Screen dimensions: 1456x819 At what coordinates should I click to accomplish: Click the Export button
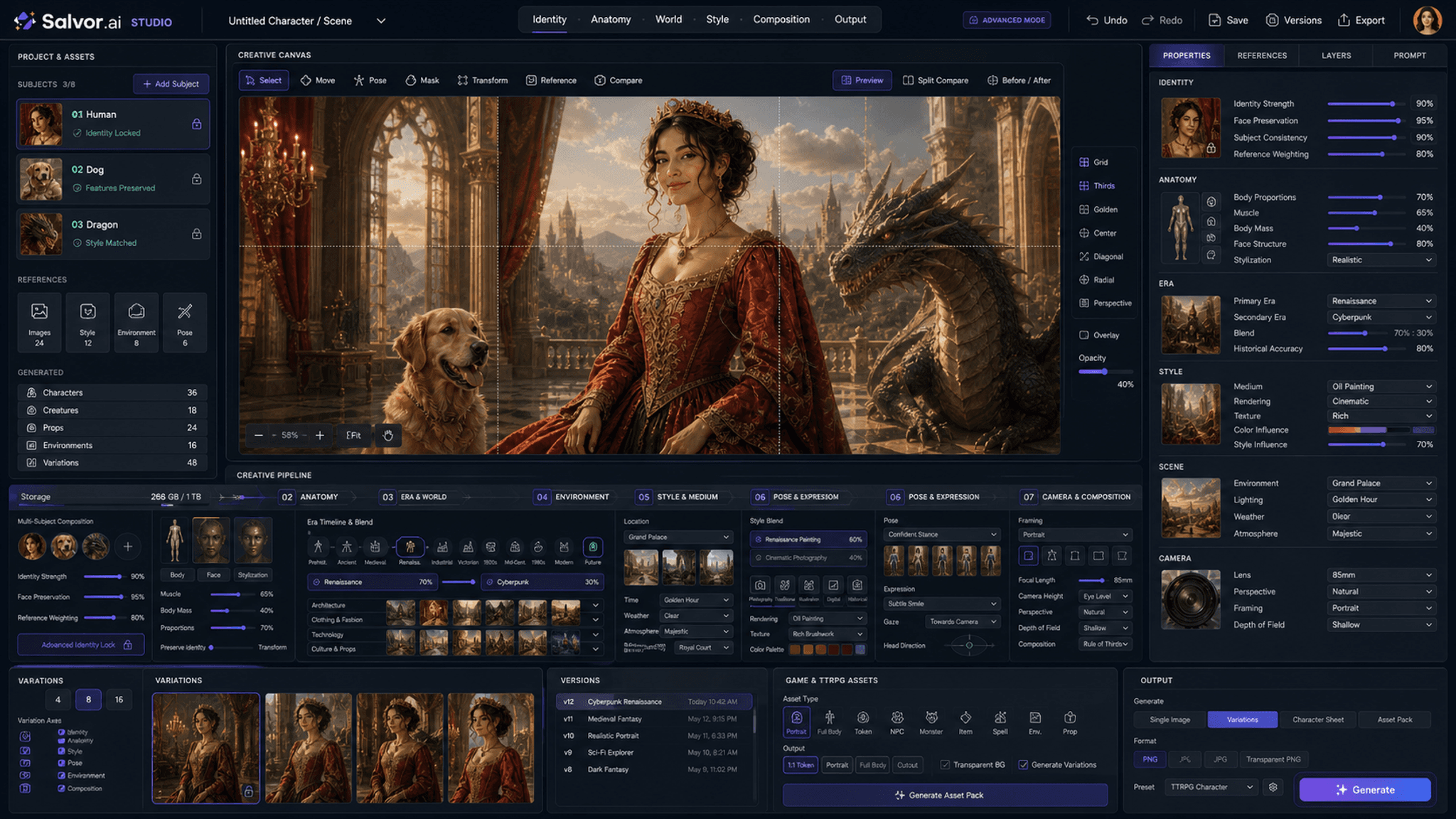tap(1361, 21)
